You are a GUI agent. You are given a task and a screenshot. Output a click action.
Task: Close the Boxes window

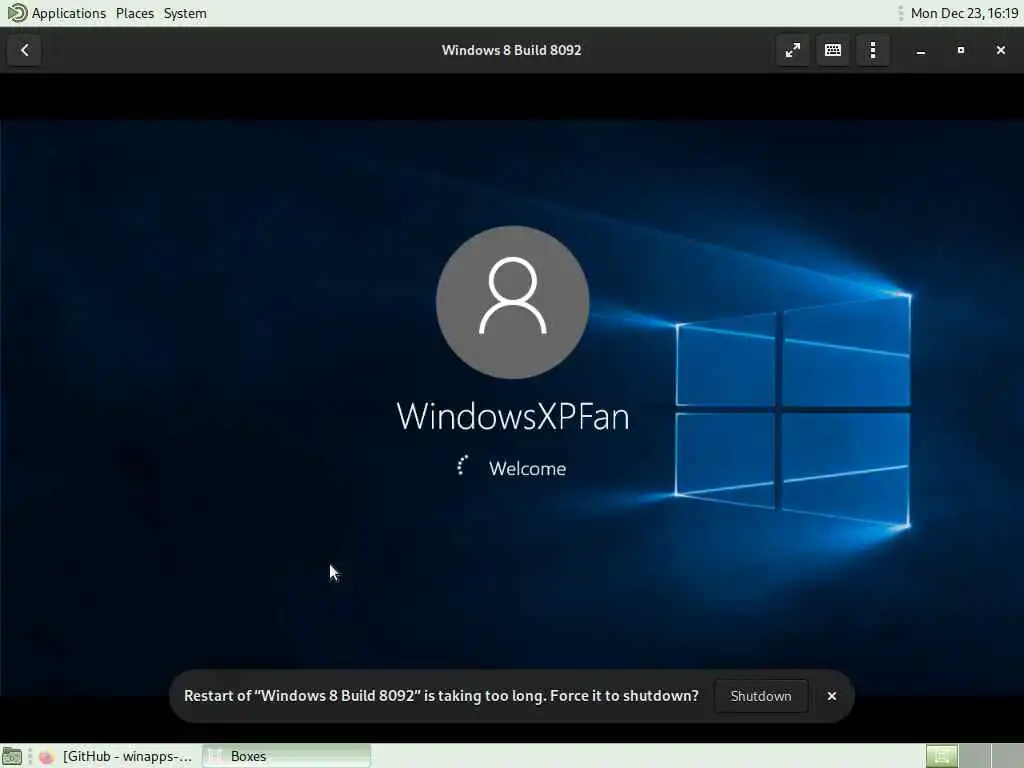click(x=1000, y=50)
